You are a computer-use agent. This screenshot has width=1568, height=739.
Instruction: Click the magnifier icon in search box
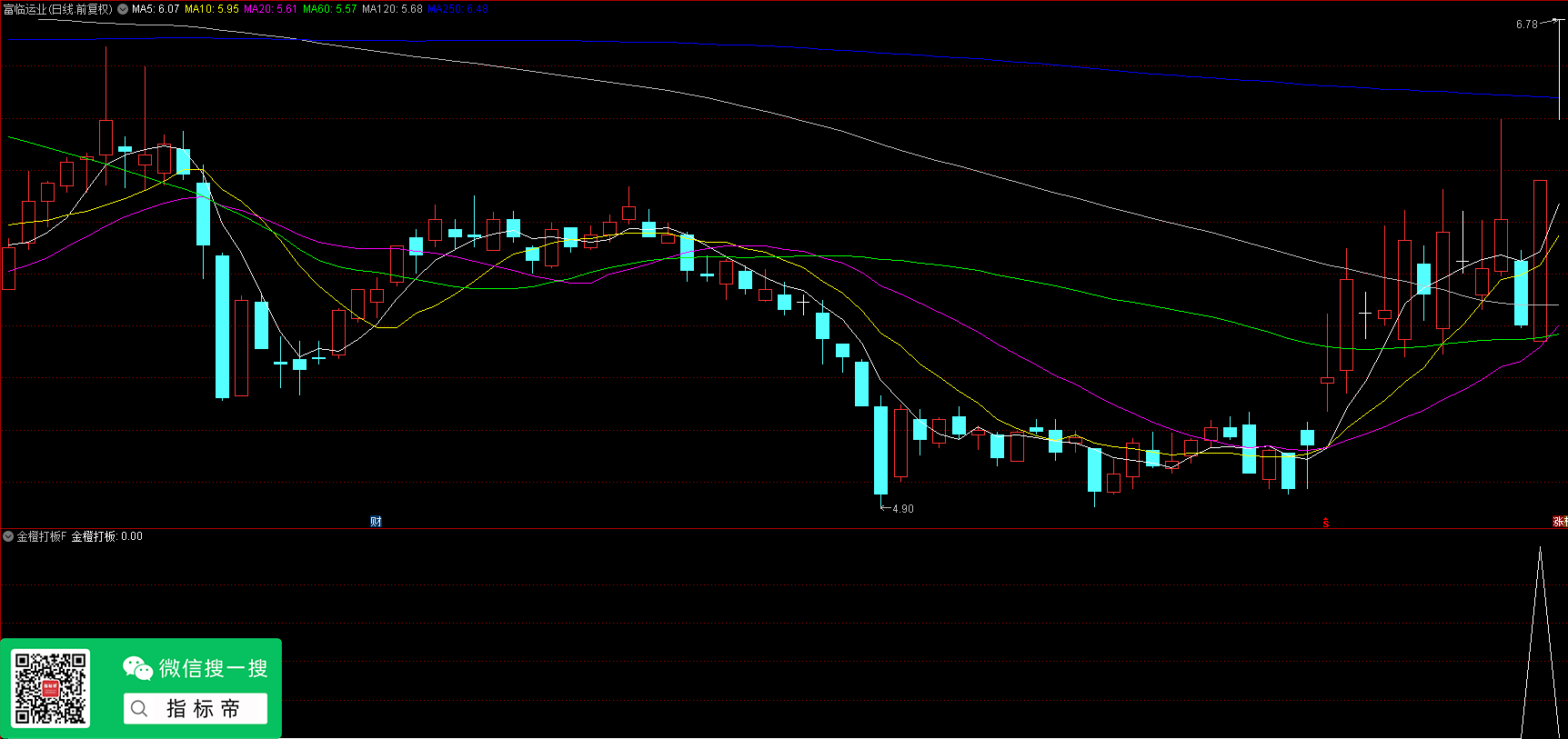coord(139,709)
